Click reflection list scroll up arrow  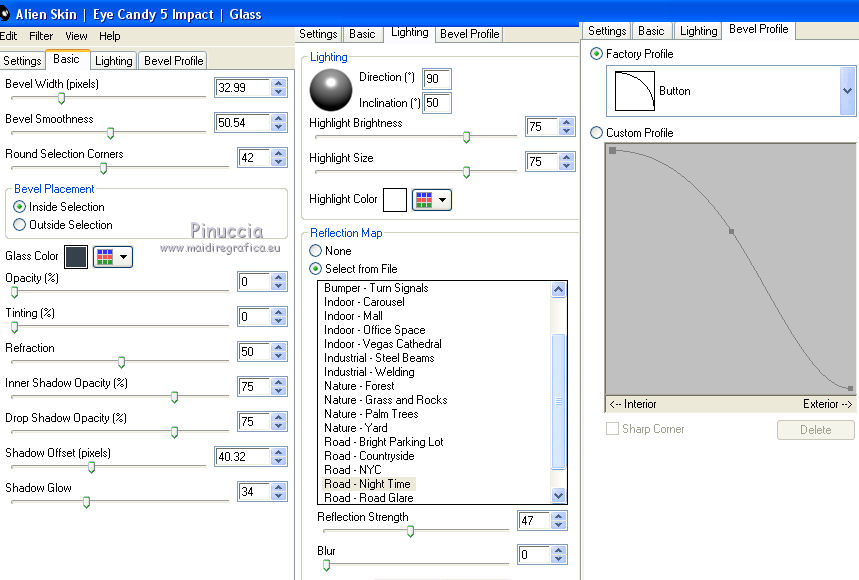(x=558, y=289)
